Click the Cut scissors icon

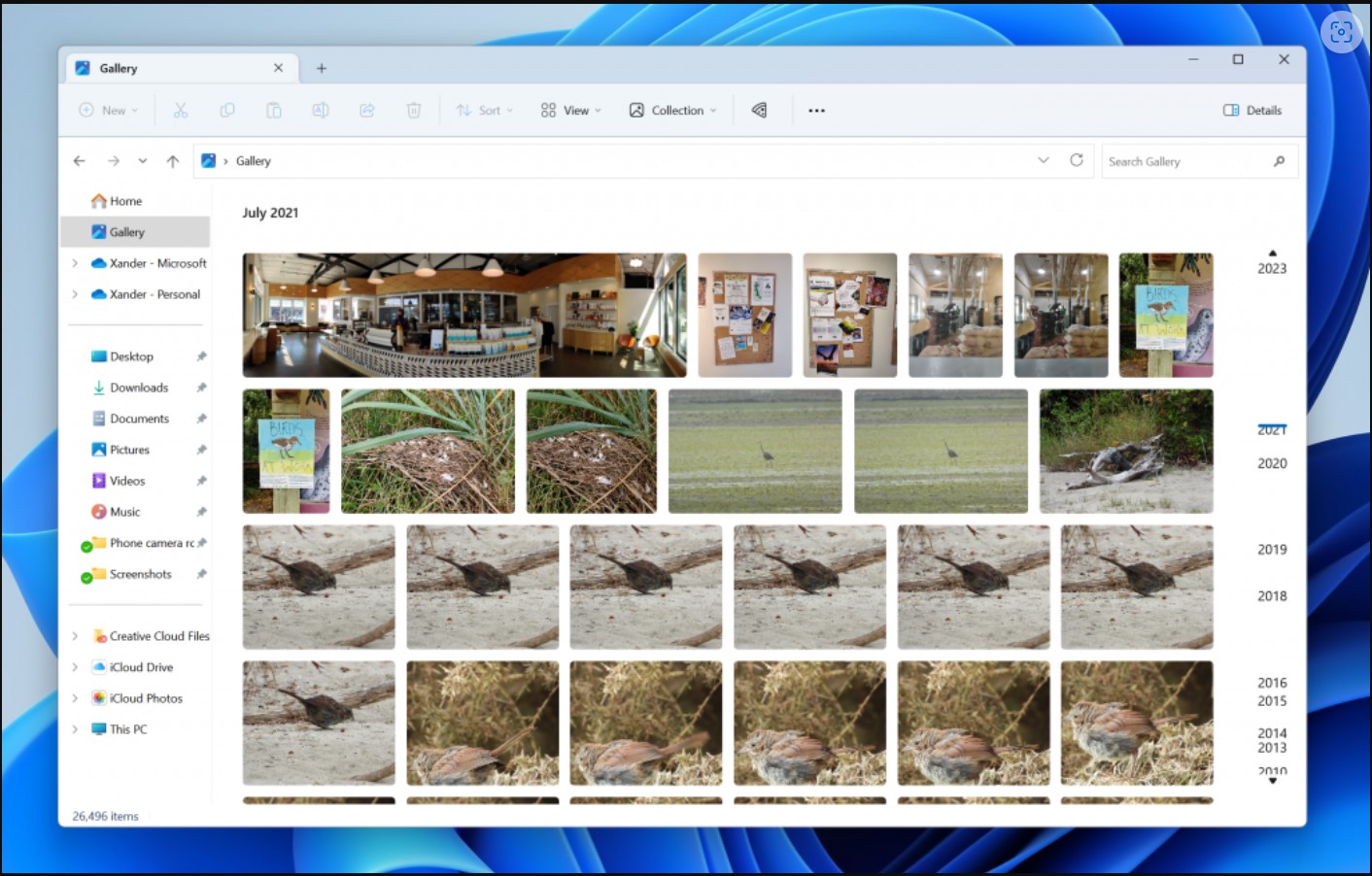point(181,111)
